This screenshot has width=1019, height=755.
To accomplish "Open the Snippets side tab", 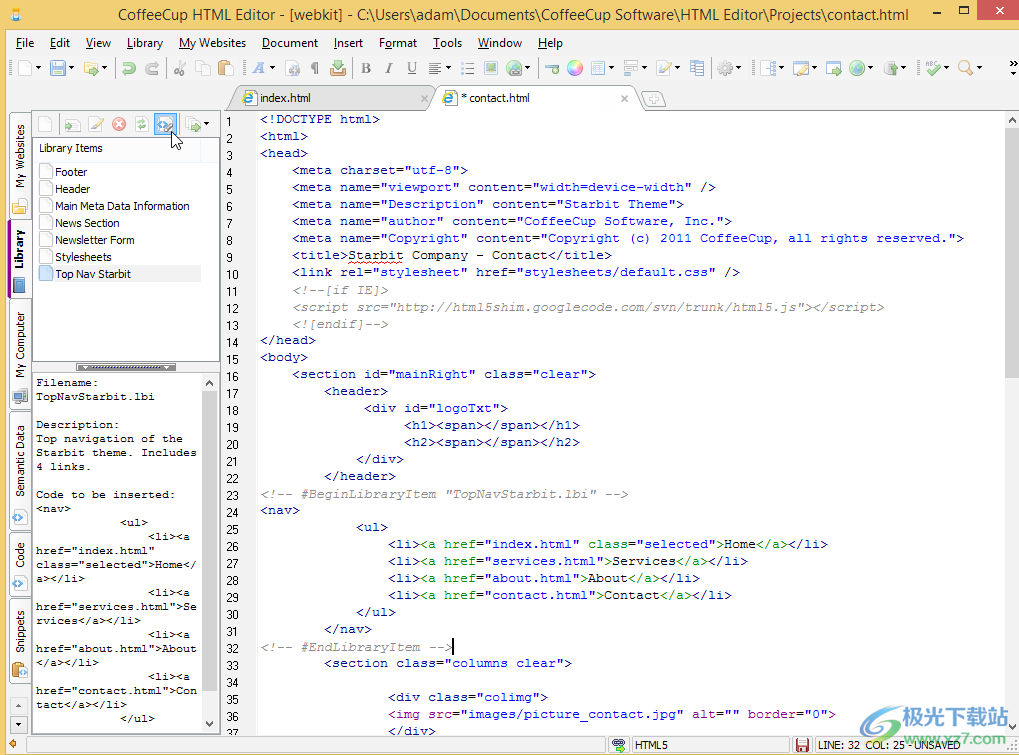I will pos(20,641).
